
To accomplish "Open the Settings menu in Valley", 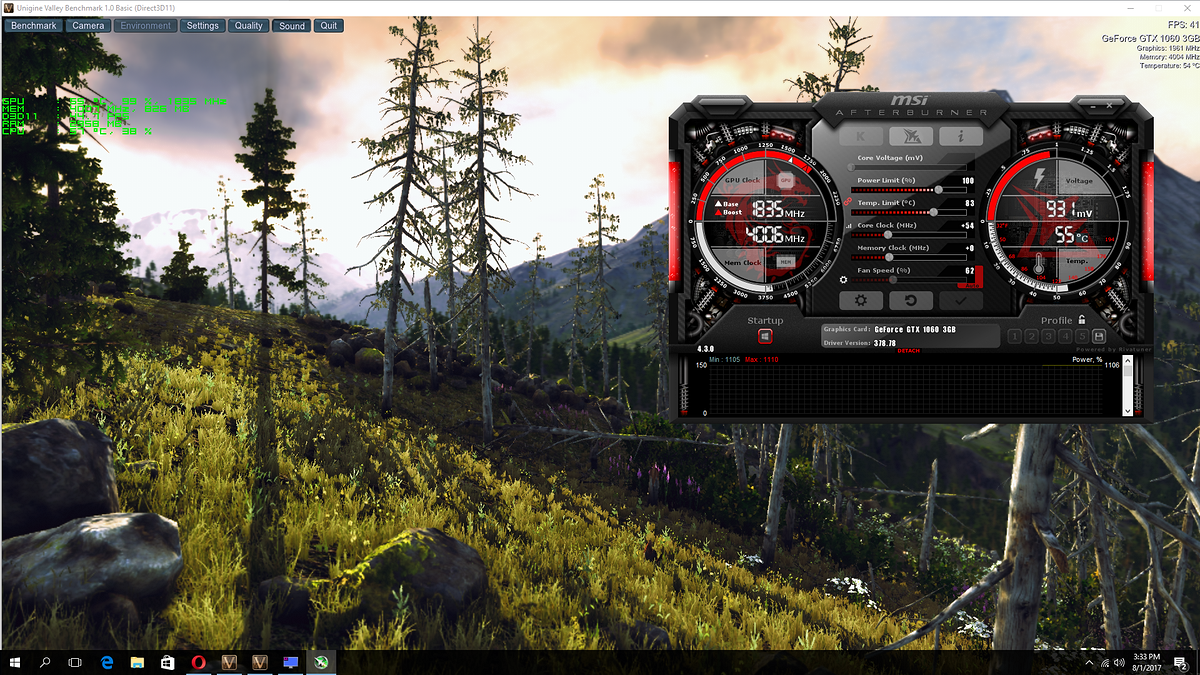I will click(202, 26).
